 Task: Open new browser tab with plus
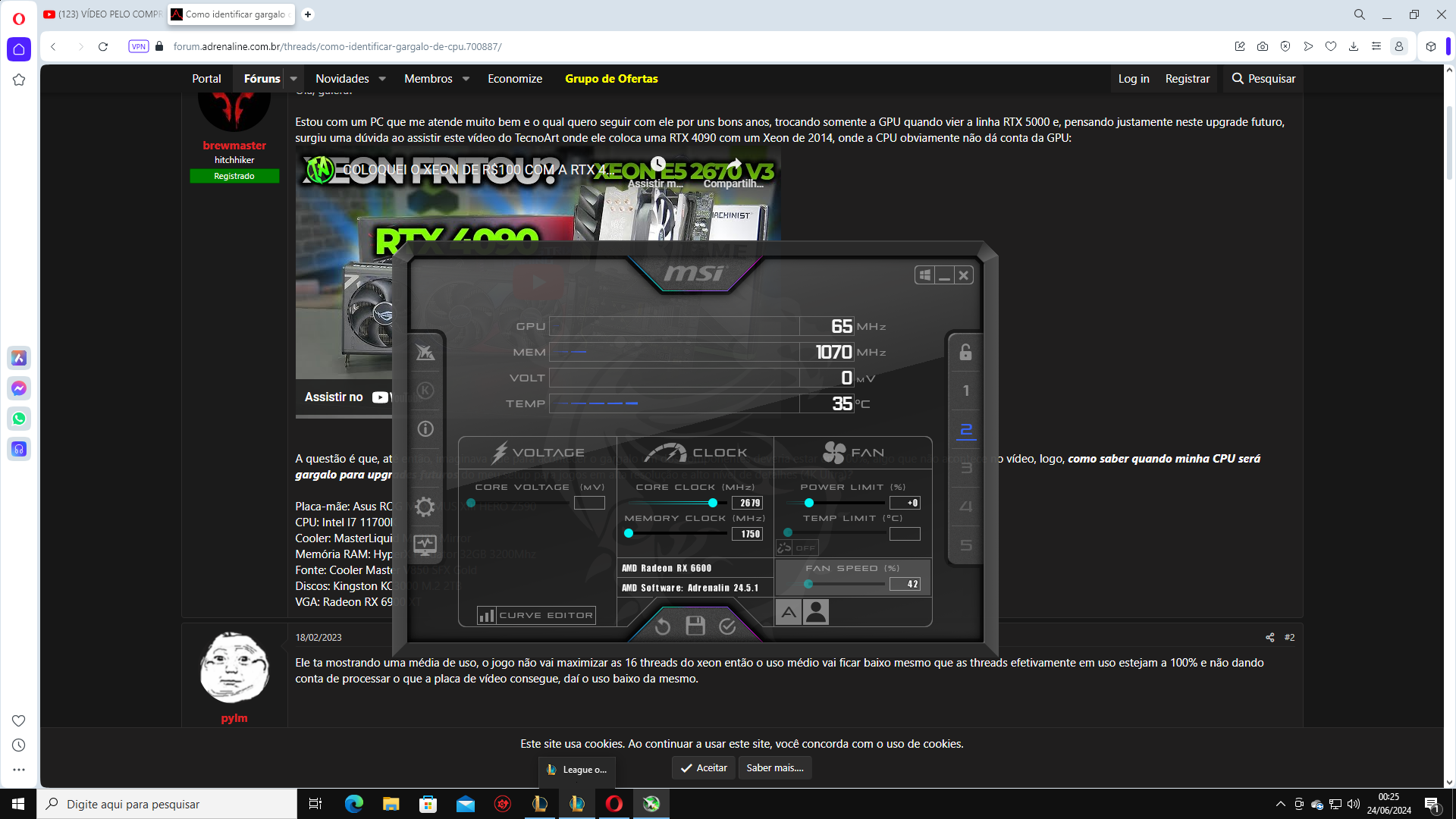point(308,14)
